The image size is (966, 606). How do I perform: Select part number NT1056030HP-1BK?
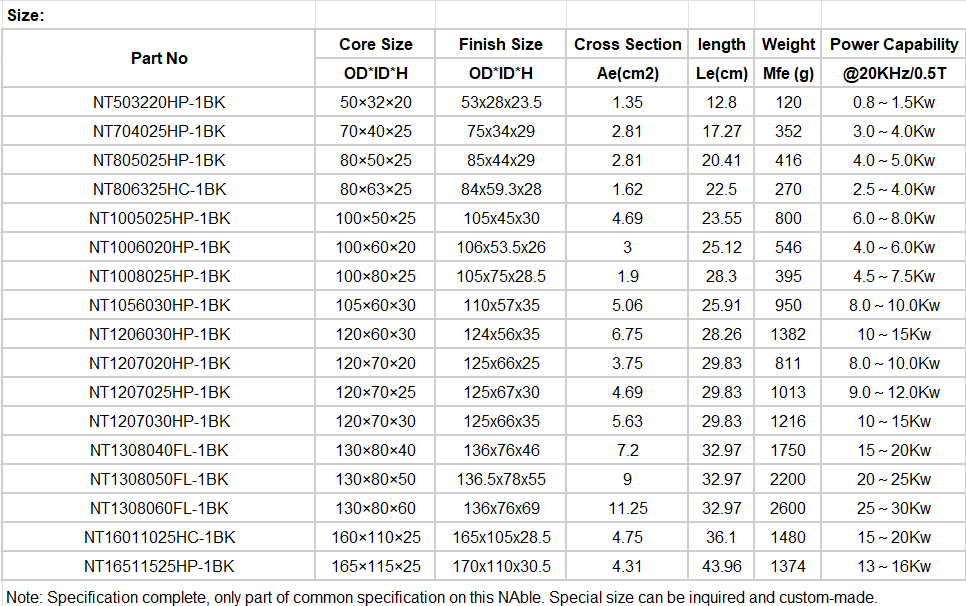(x=159, y=305)
